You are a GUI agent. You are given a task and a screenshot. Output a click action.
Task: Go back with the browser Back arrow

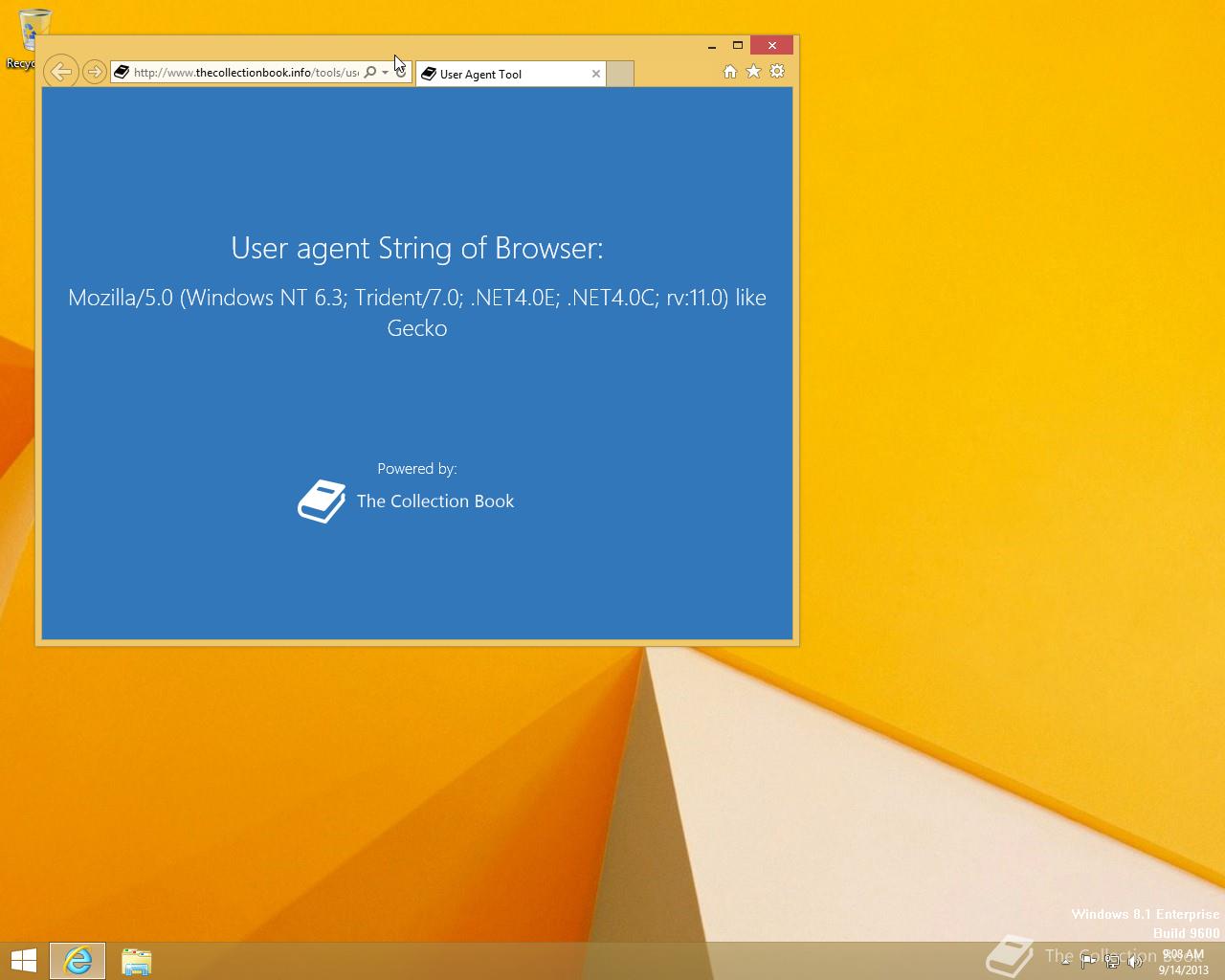click(x=60, y=71)
